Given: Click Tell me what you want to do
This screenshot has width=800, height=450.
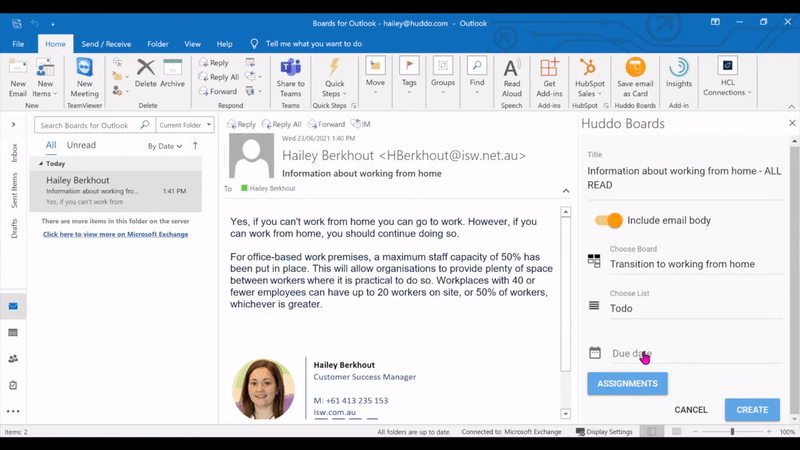Looking at the screenshot, I should pyautogui.click(x=313, y=44).
